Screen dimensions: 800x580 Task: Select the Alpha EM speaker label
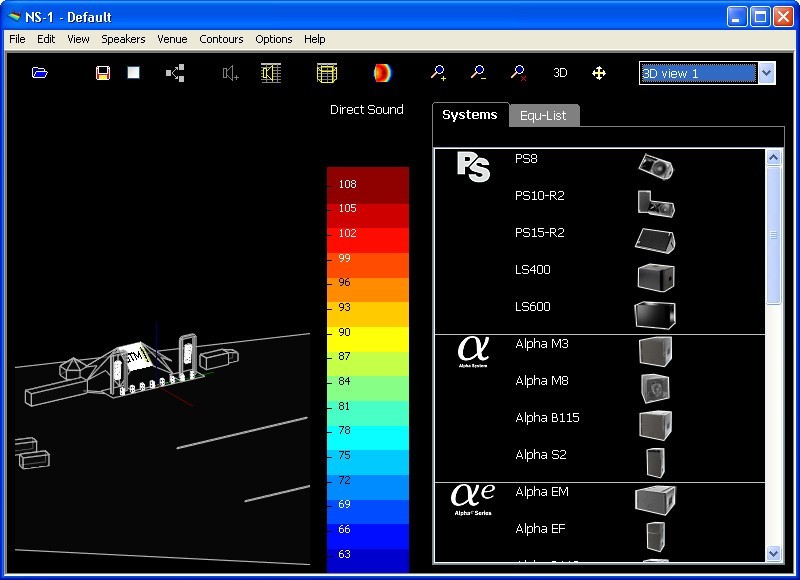(542, 492)
